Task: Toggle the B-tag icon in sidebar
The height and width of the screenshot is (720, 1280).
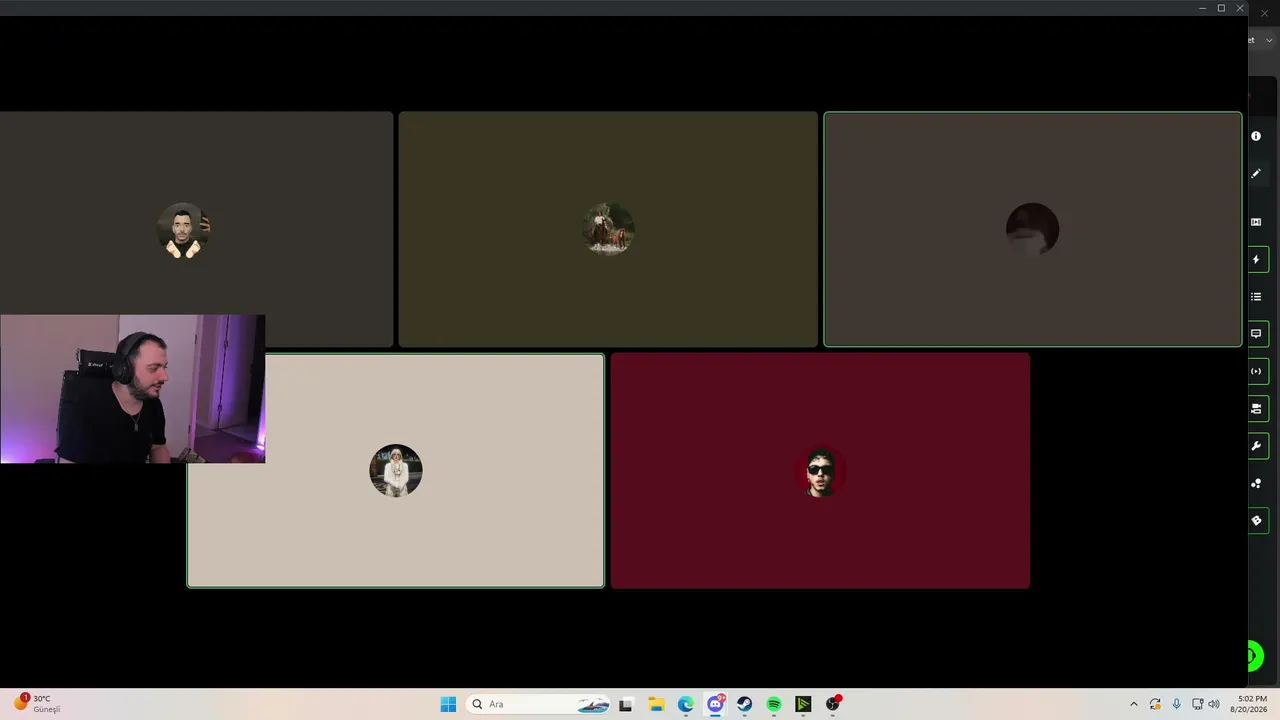Action: pos(1256,520)
